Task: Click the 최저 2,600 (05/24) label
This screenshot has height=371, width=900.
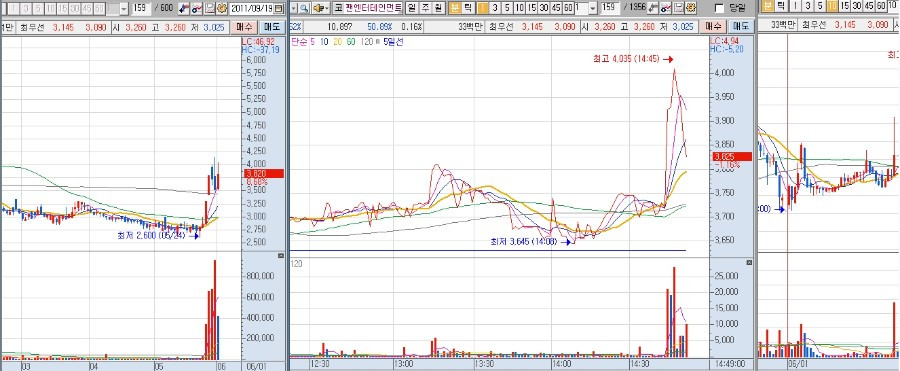Action: (x=151, y=235)
